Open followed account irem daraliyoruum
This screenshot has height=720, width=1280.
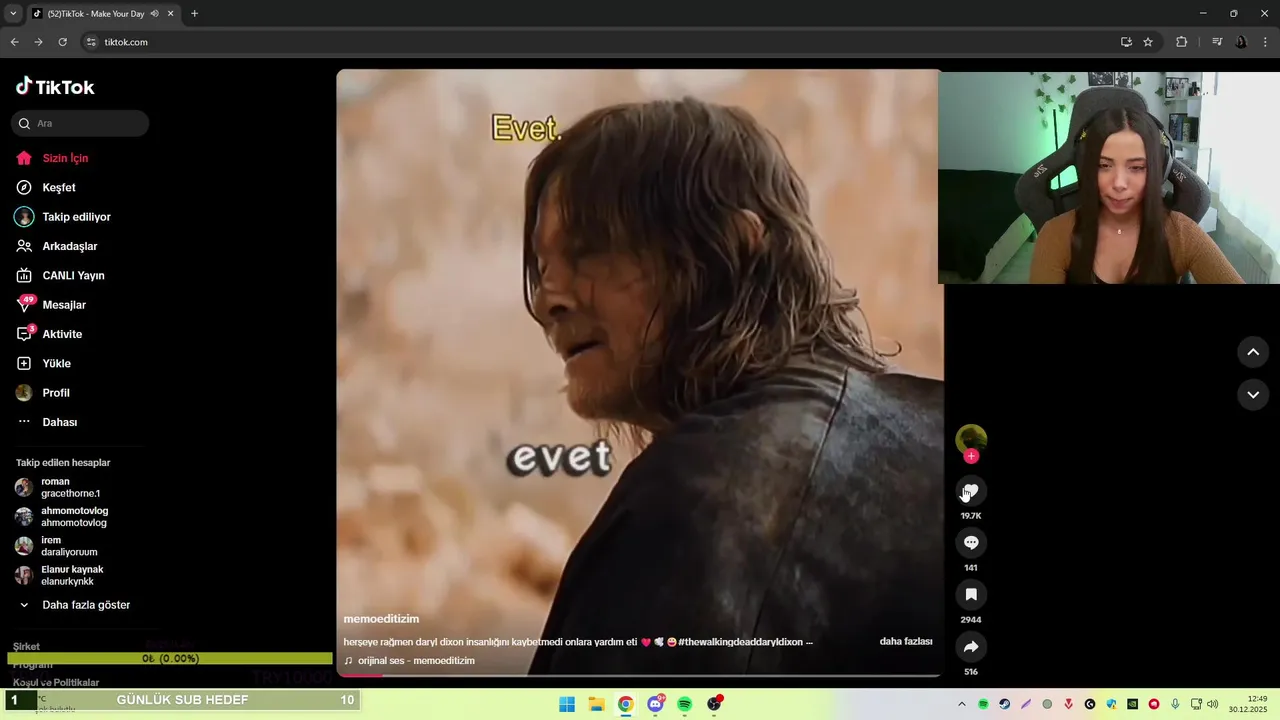[70, 546]
